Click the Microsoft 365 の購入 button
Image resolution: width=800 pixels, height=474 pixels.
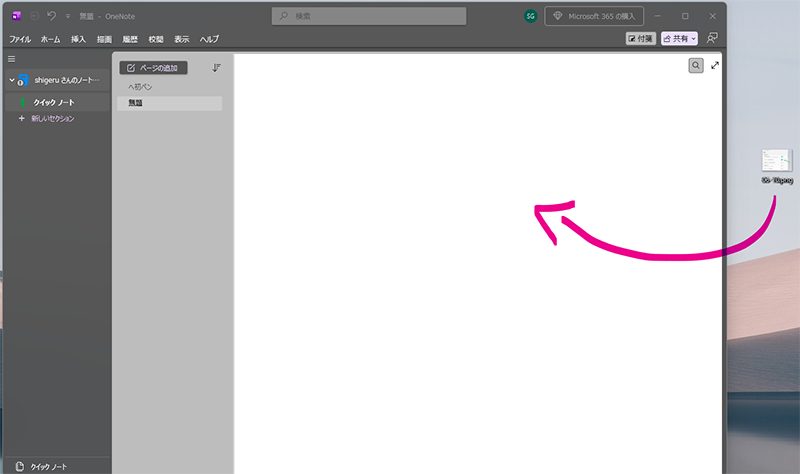(x=594, y=16)
